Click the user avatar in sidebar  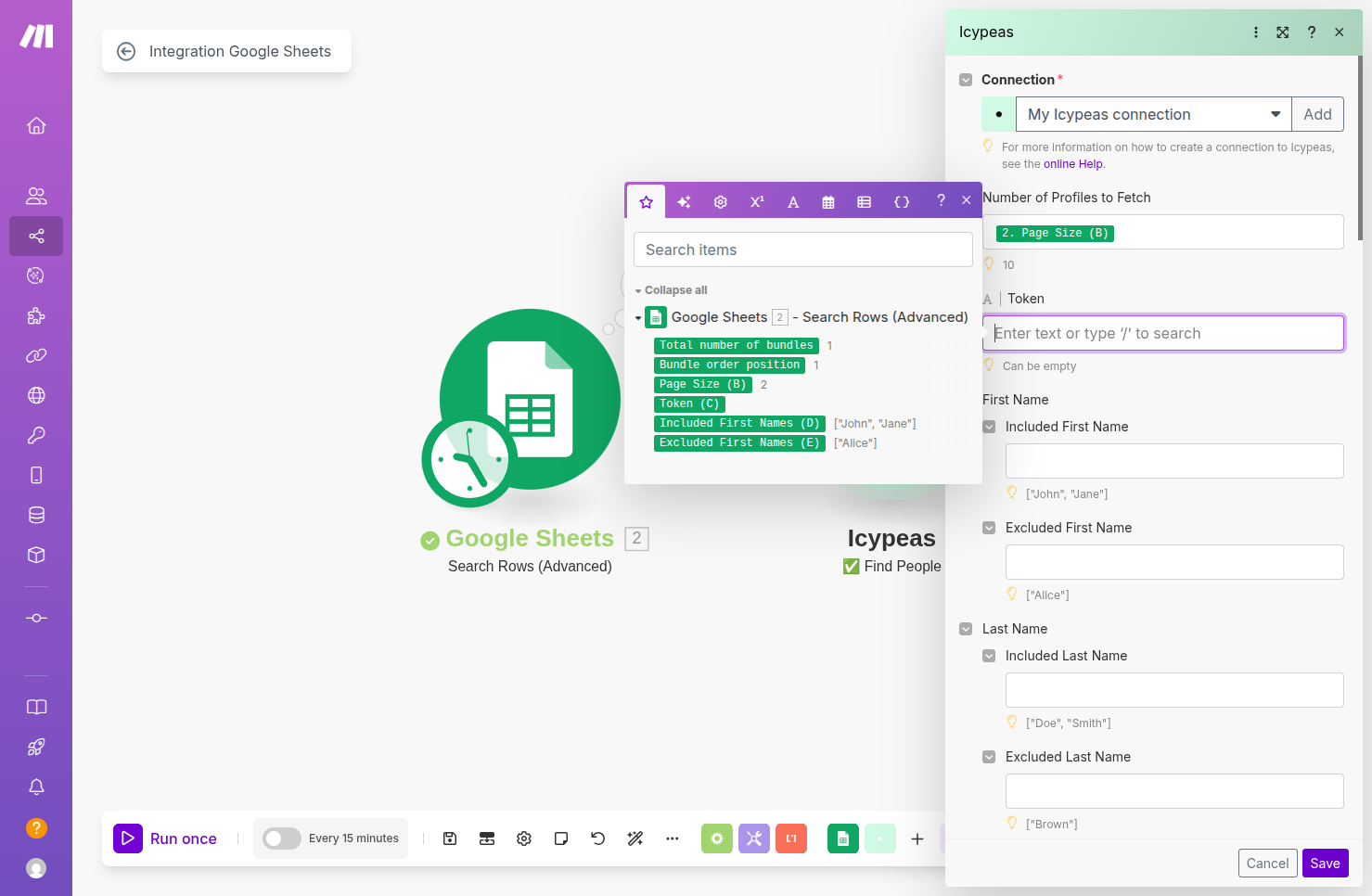[x=36, y=868]
